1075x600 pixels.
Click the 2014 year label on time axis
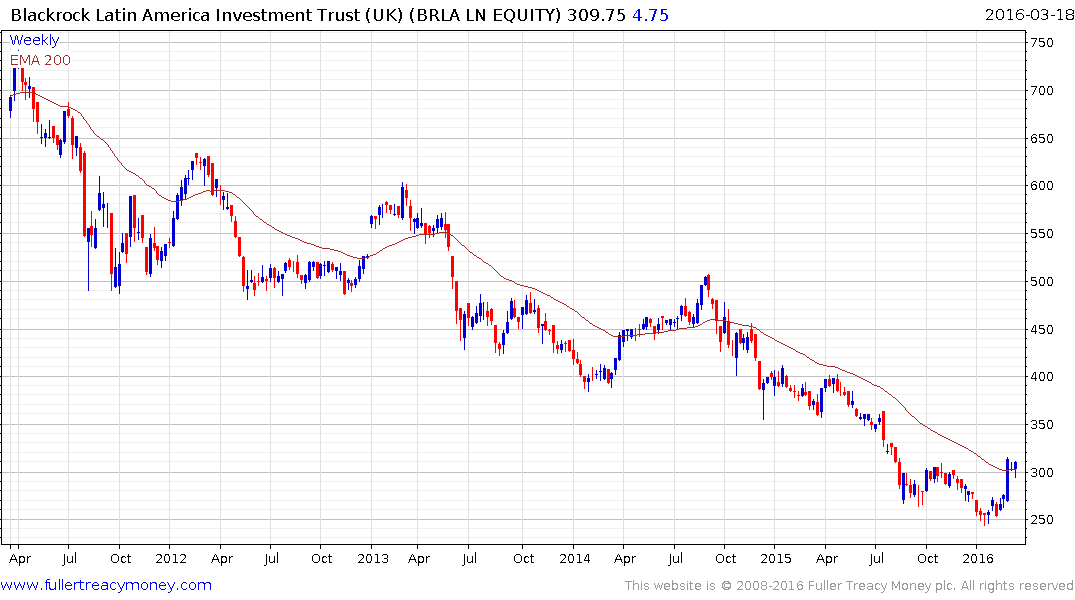pos(575,558)
